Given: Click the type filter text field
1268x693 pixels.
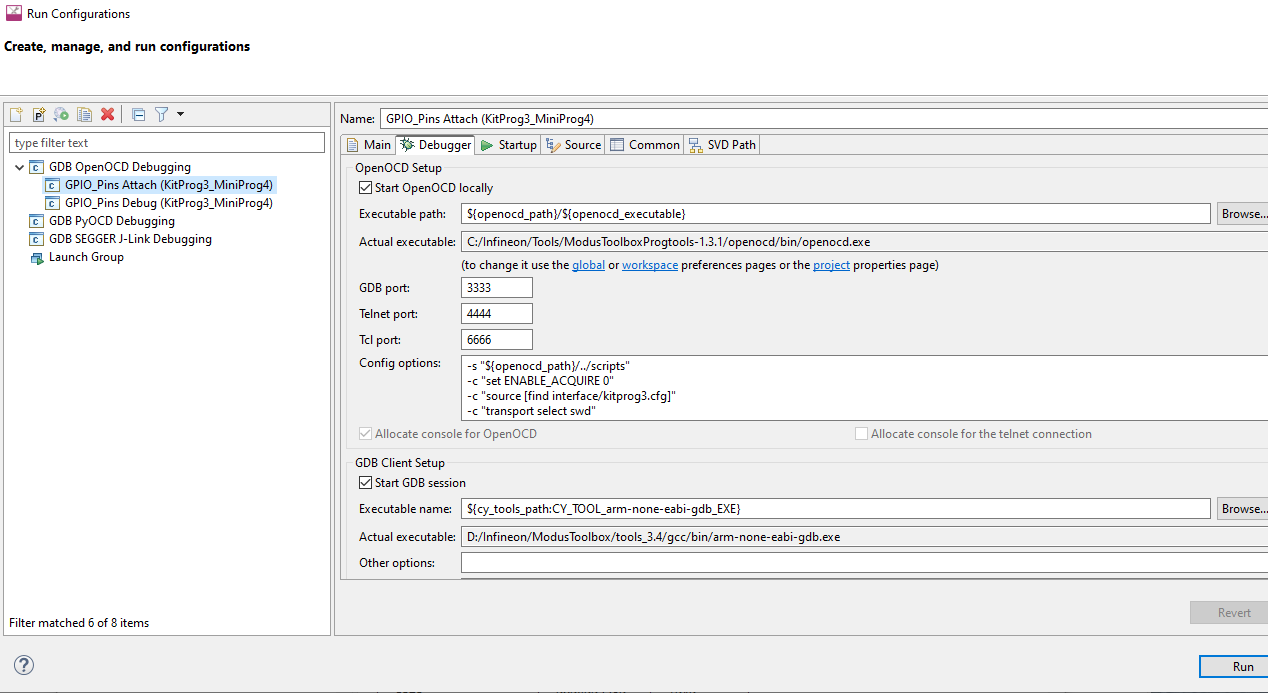Looking at the screenshot, I should [167, 143].
